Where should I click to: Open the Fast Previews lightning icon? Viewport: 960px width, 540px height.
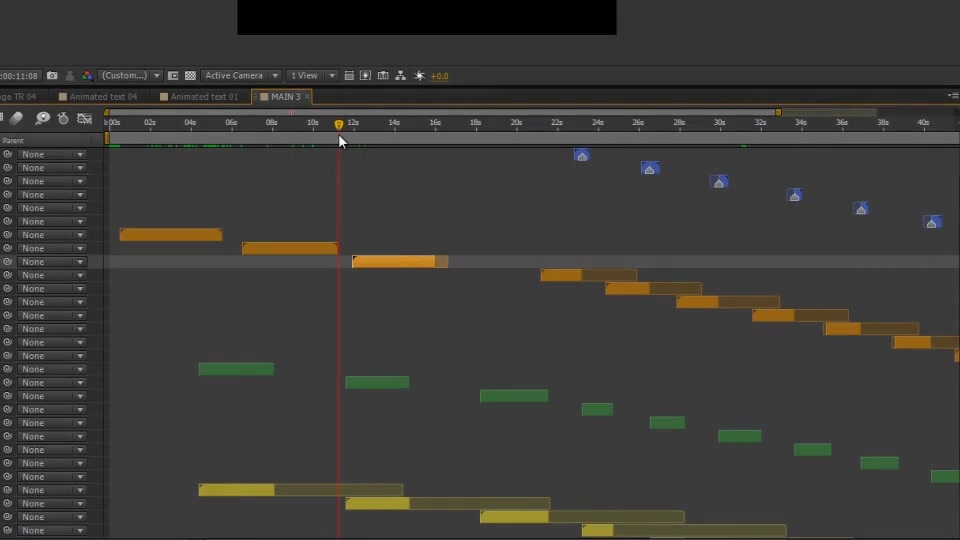[366, 75]
